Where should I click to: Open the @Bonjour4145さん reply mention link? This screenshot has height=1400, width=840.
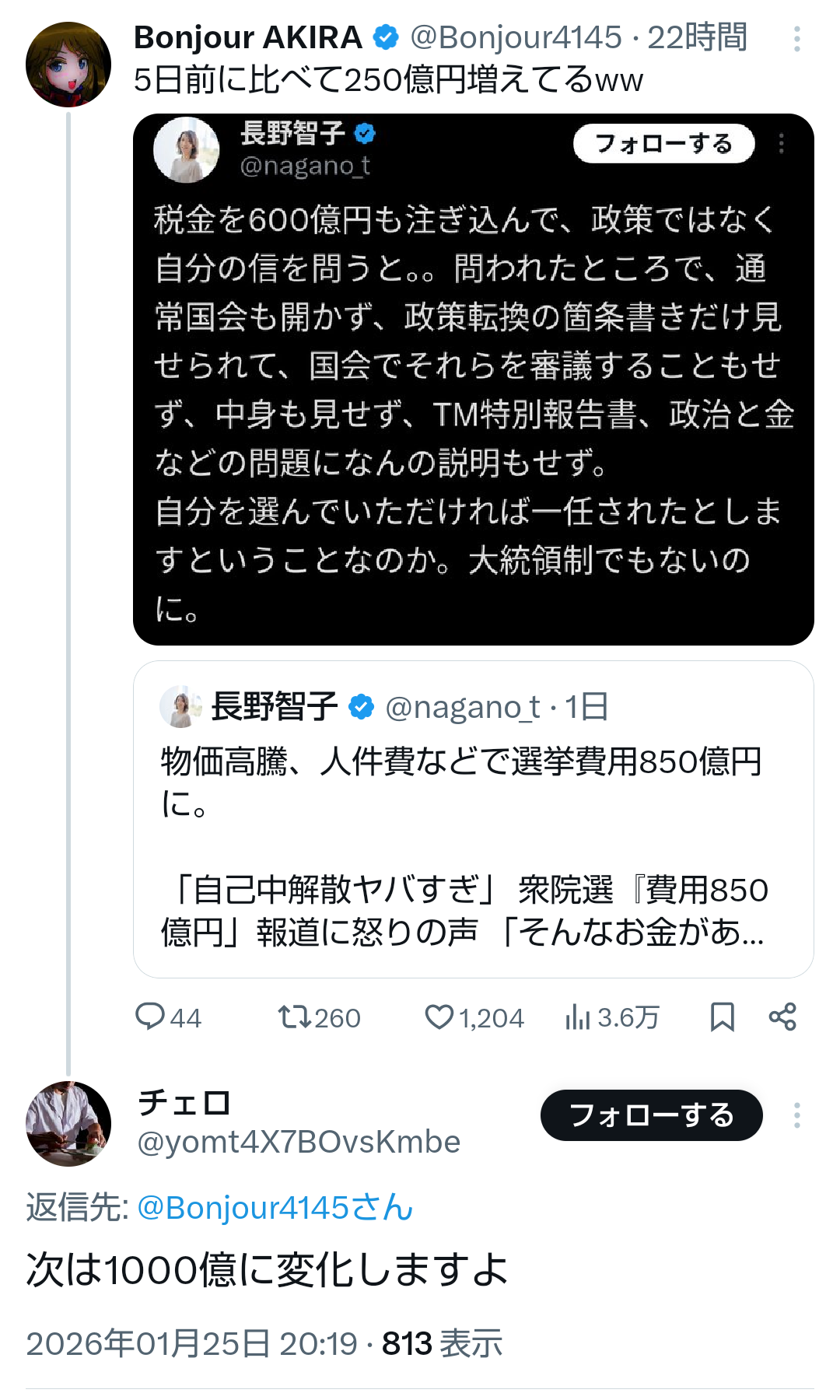point(275,1208)
